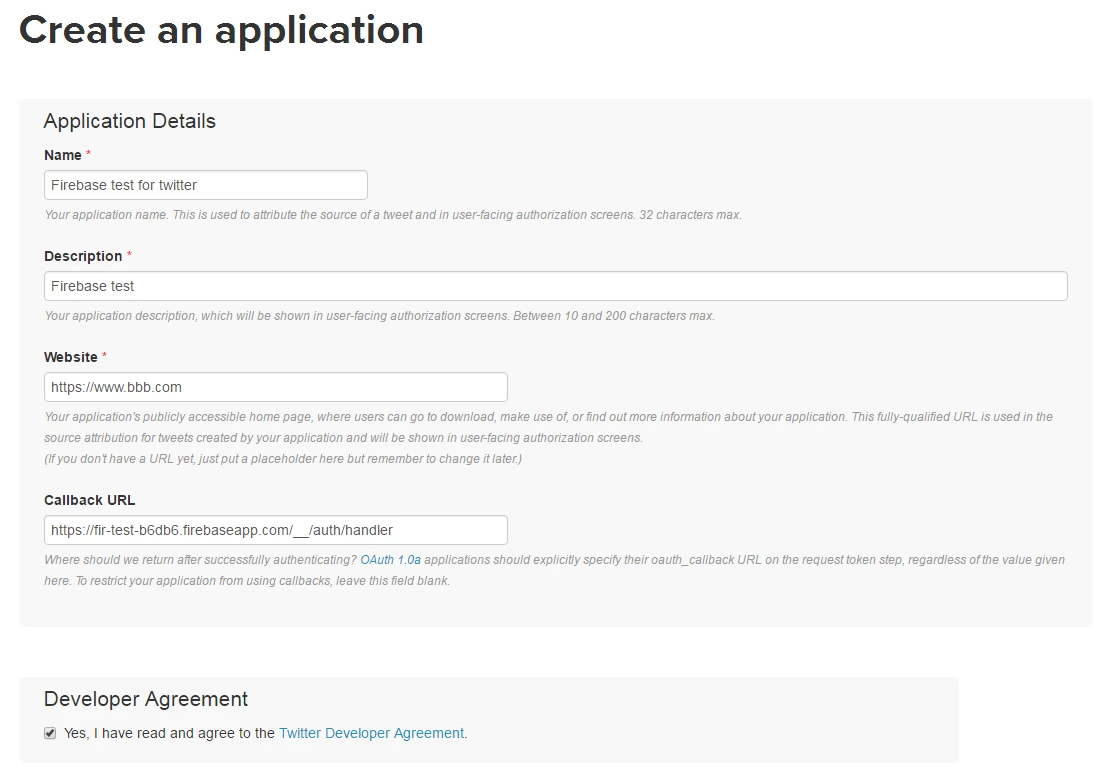Click the '32 characters max' help text
Image resolution: width=1117 pixels, height=771 pixels.
[x=690, y=215]
